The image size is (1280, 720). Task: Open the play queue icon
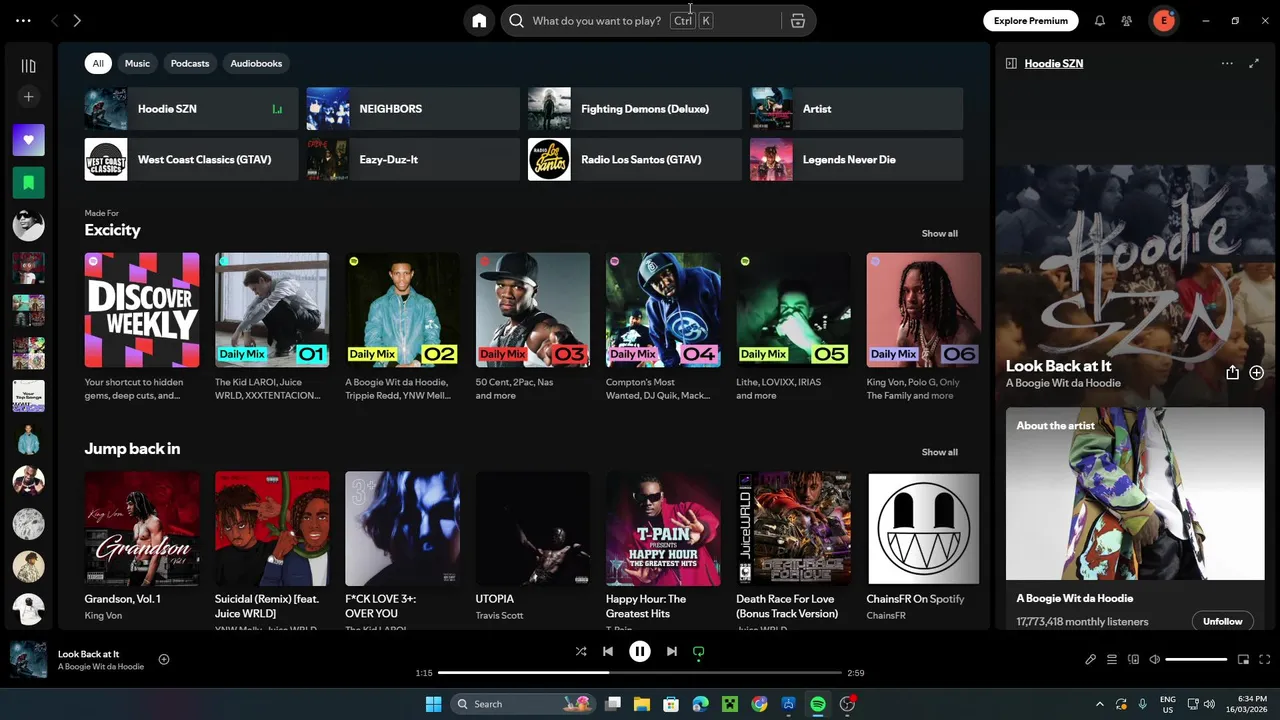click(1112, 659)
